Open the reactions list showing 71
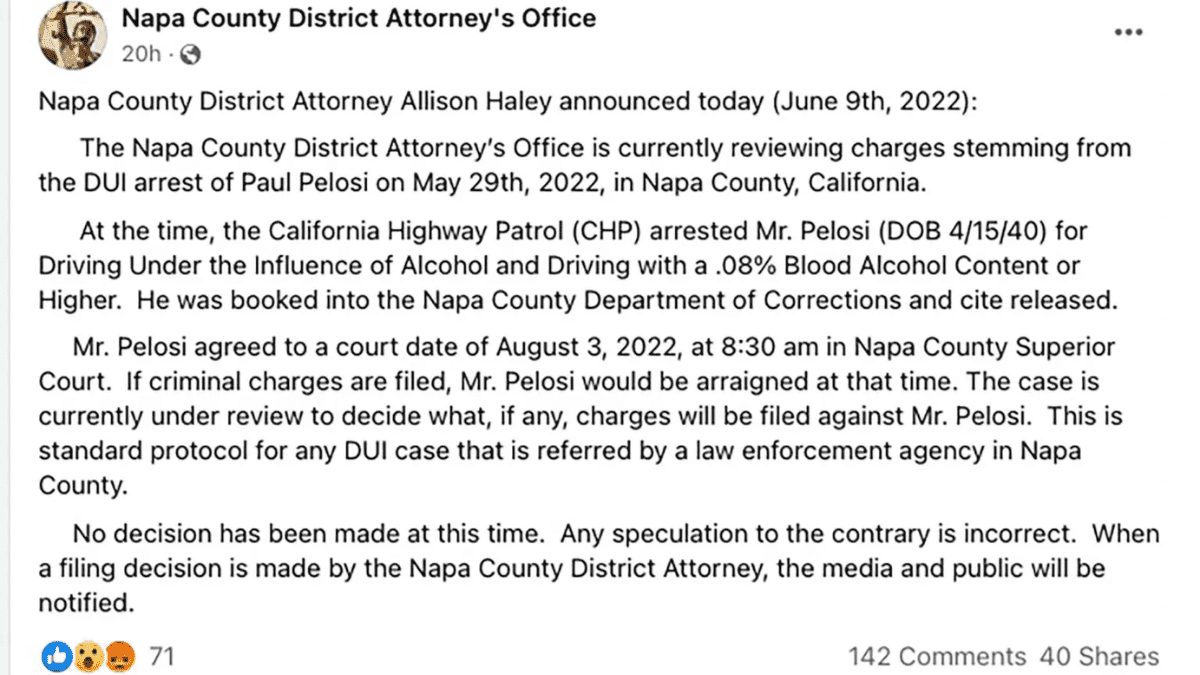The image size is (1200, 675). (x=161, y=656)
